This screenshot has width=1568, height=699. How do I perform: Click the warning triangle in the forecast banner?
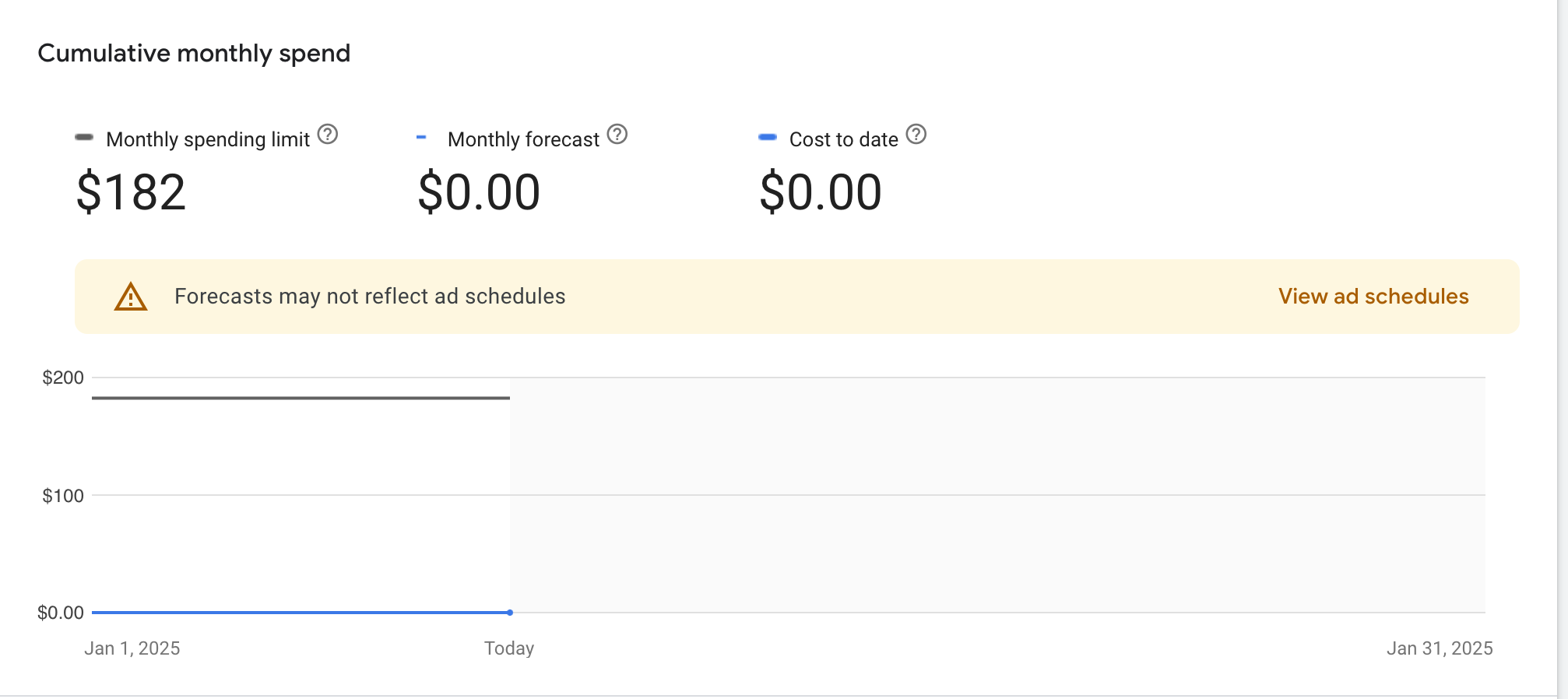click(131, 297)
